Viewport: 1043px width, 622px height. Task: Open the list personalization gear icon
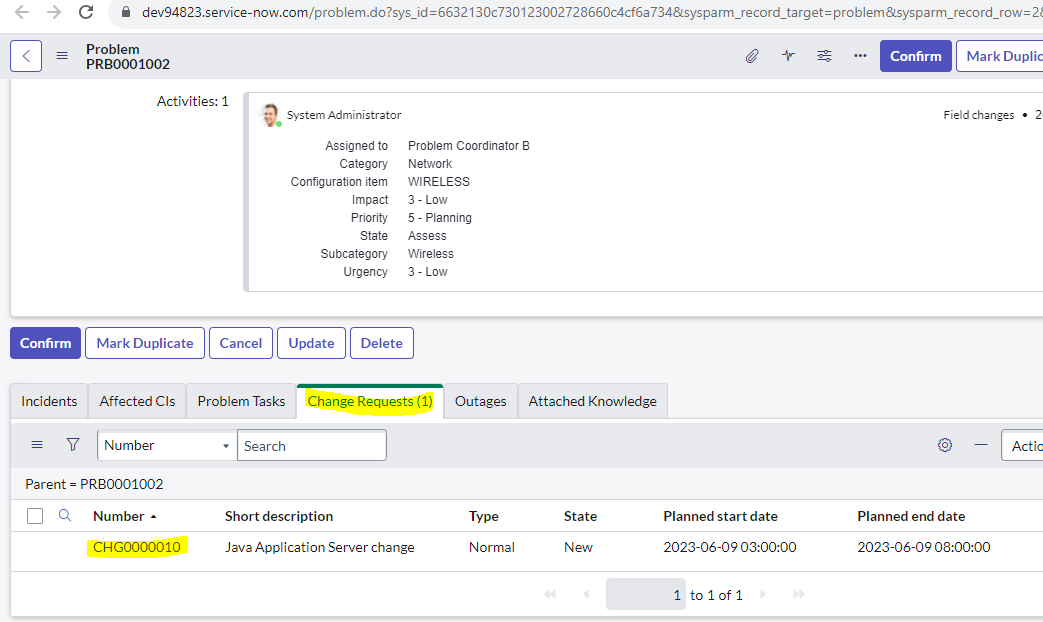tap(945, 444)
